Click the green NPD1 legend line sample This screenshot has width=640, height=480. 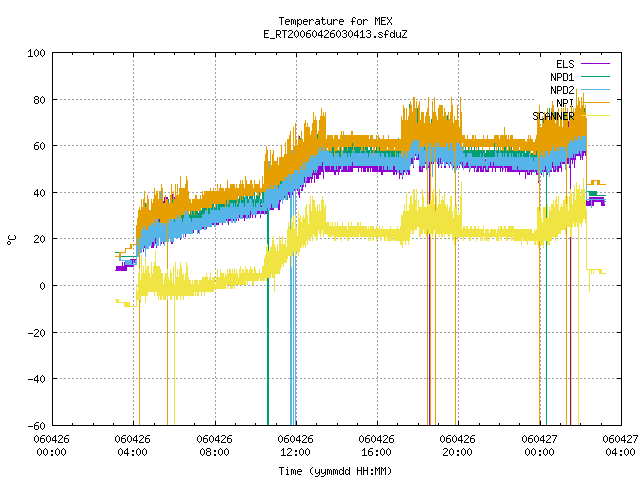(595, 76)
